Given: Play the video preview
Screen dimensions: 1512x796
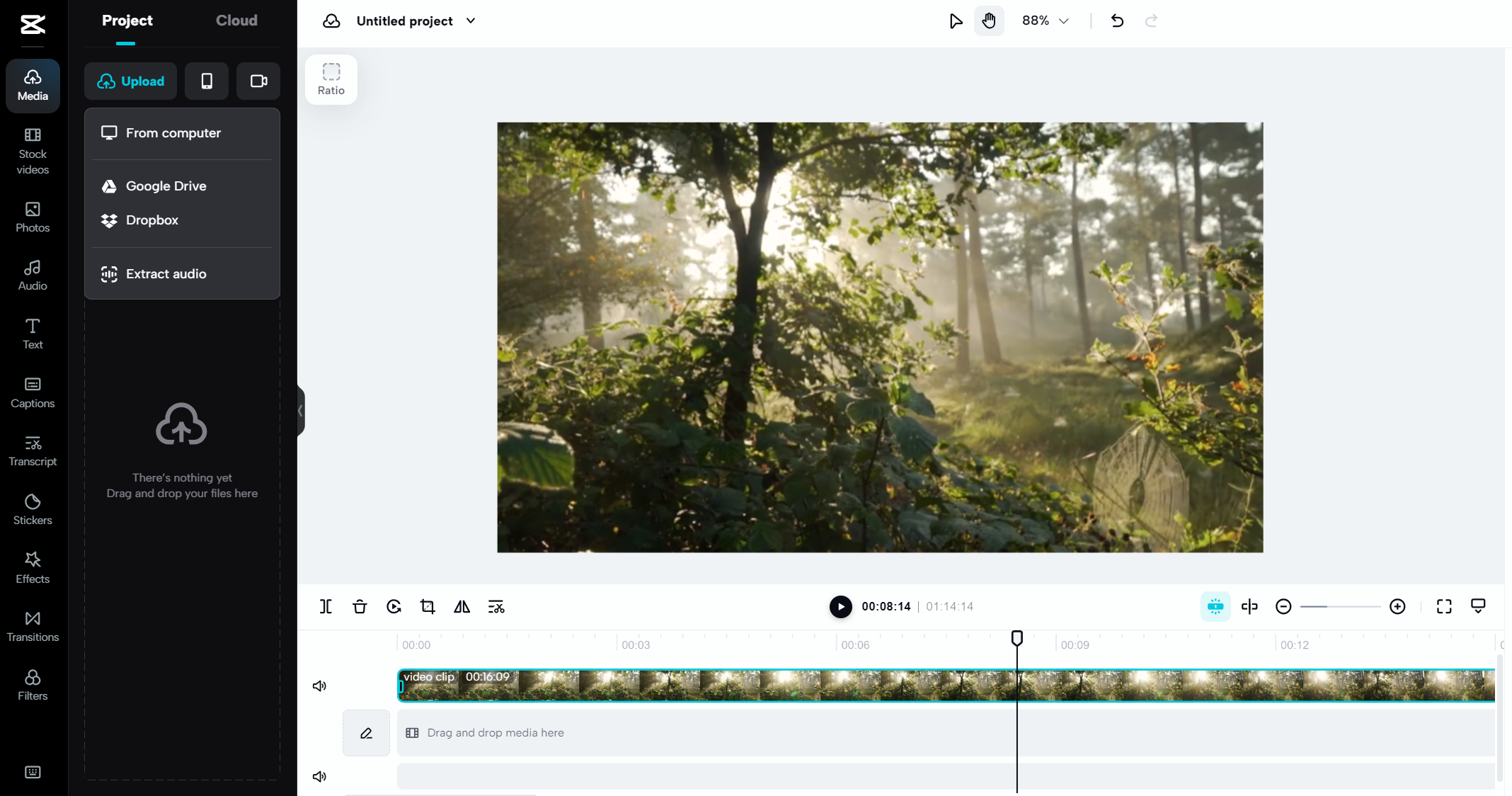Looking at the screenshot, I should click(840, 606).
